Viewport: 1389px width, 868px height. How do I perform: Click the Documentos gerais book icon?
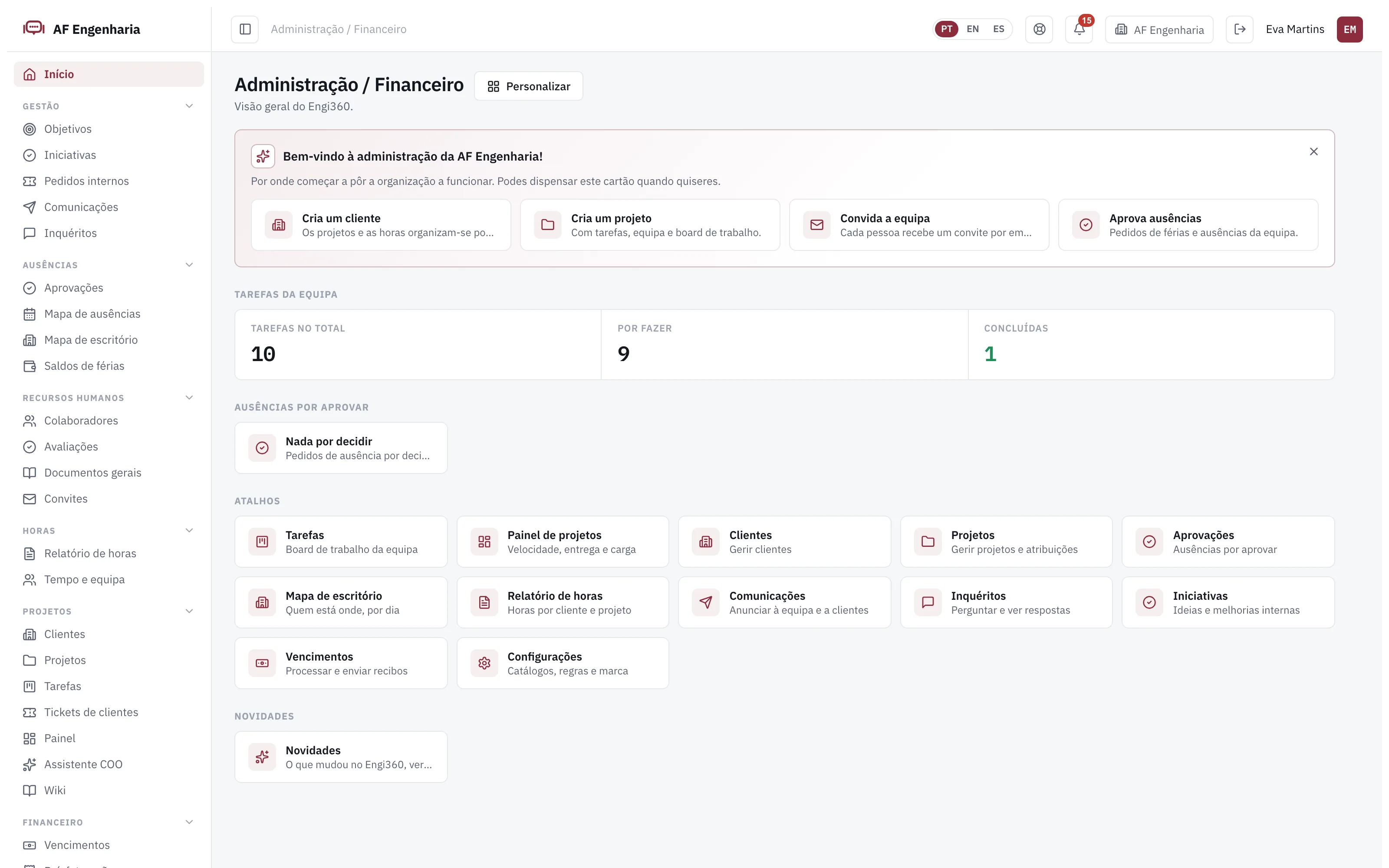[30, 473]
